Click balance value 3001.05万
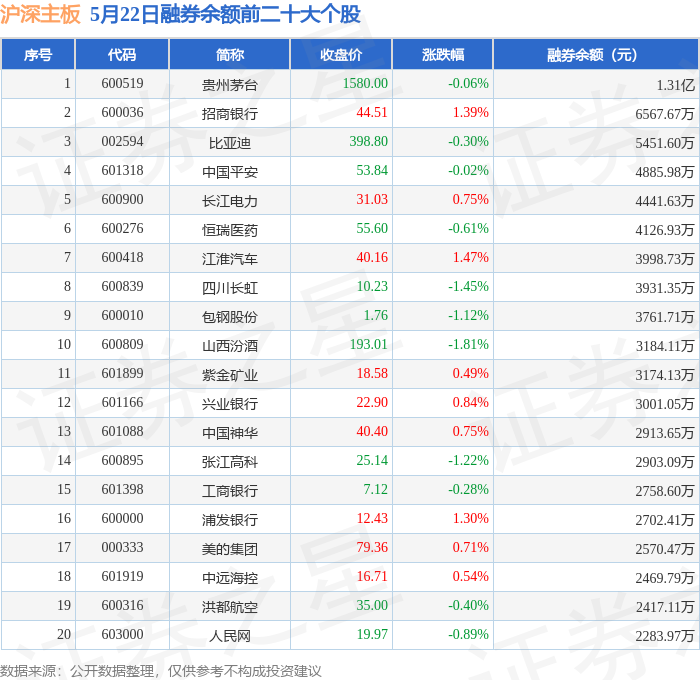Viewport: 700px width, 680px height. [x=665, y=404]
